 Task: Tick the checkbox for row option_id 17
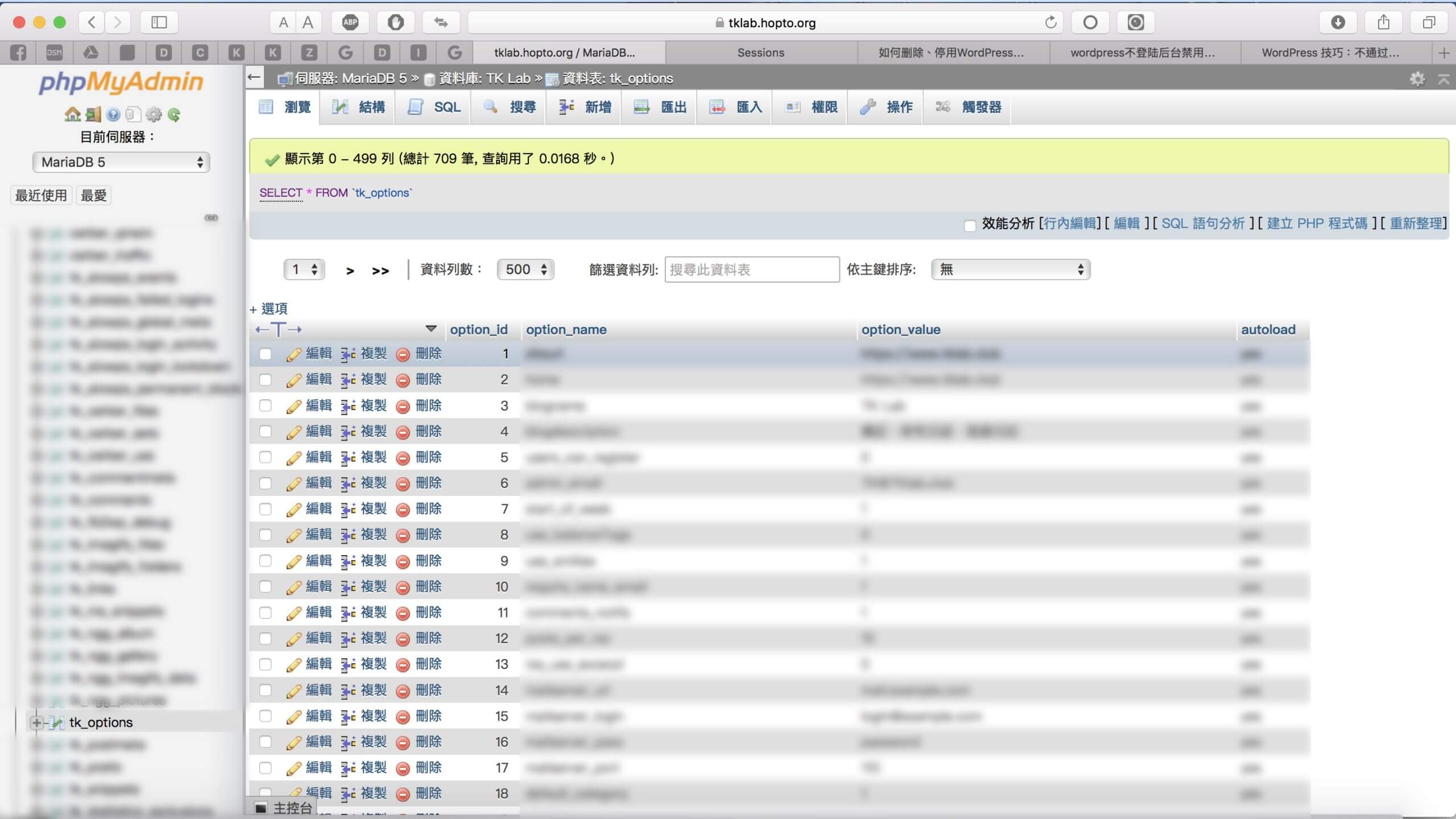(265, 767)
